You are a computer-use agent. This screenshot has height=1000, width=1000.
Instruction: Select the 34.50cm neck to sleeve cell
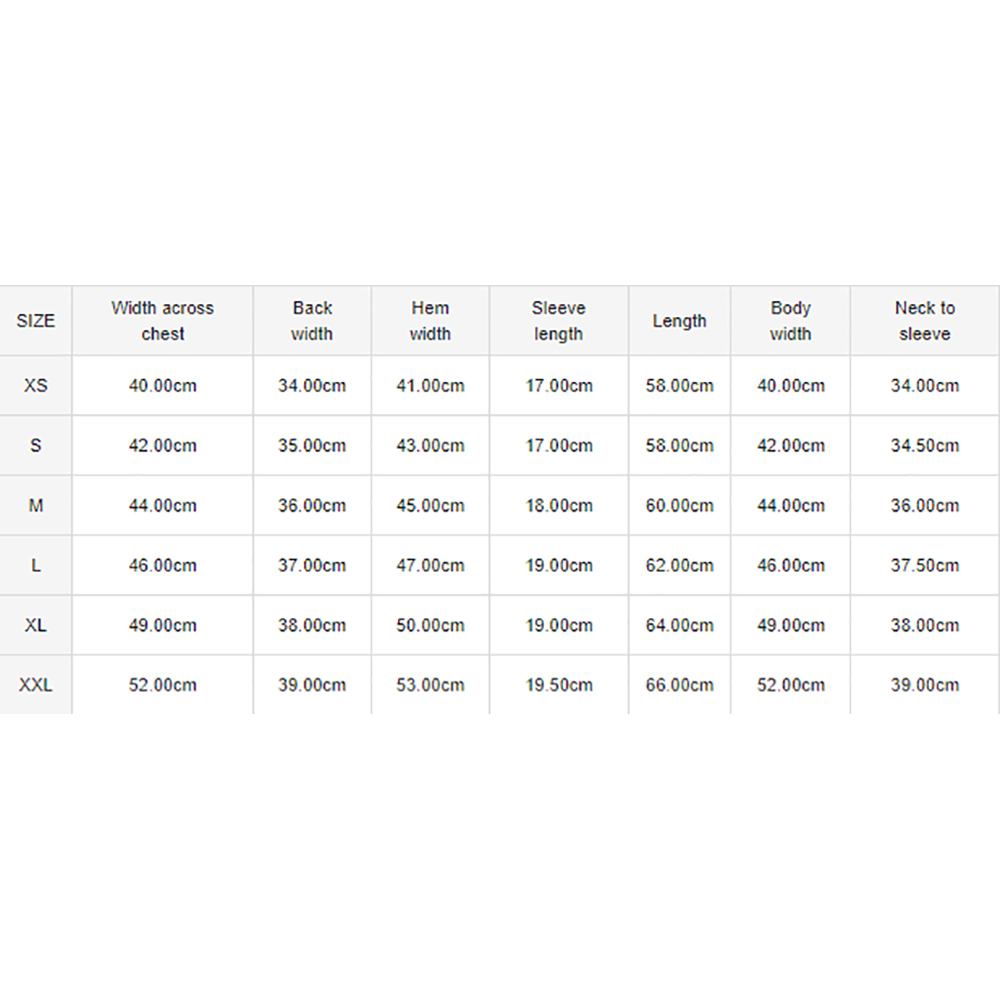click(925, 445)
